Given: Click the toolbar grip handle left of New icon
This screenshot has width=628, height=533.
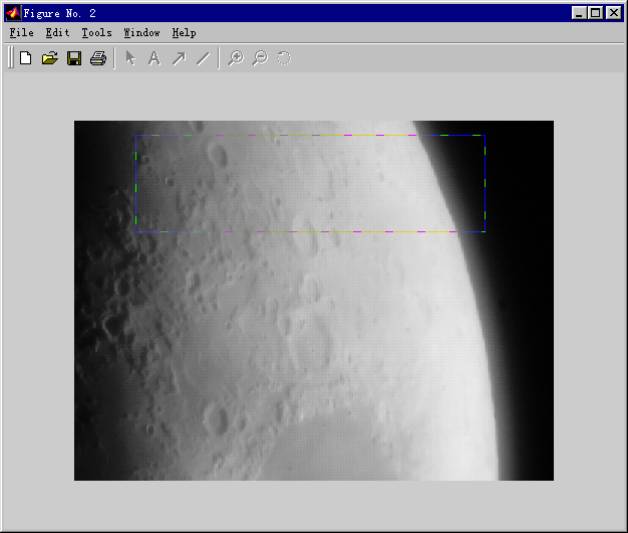Looking at the screenshot, I should click(11, 58).
